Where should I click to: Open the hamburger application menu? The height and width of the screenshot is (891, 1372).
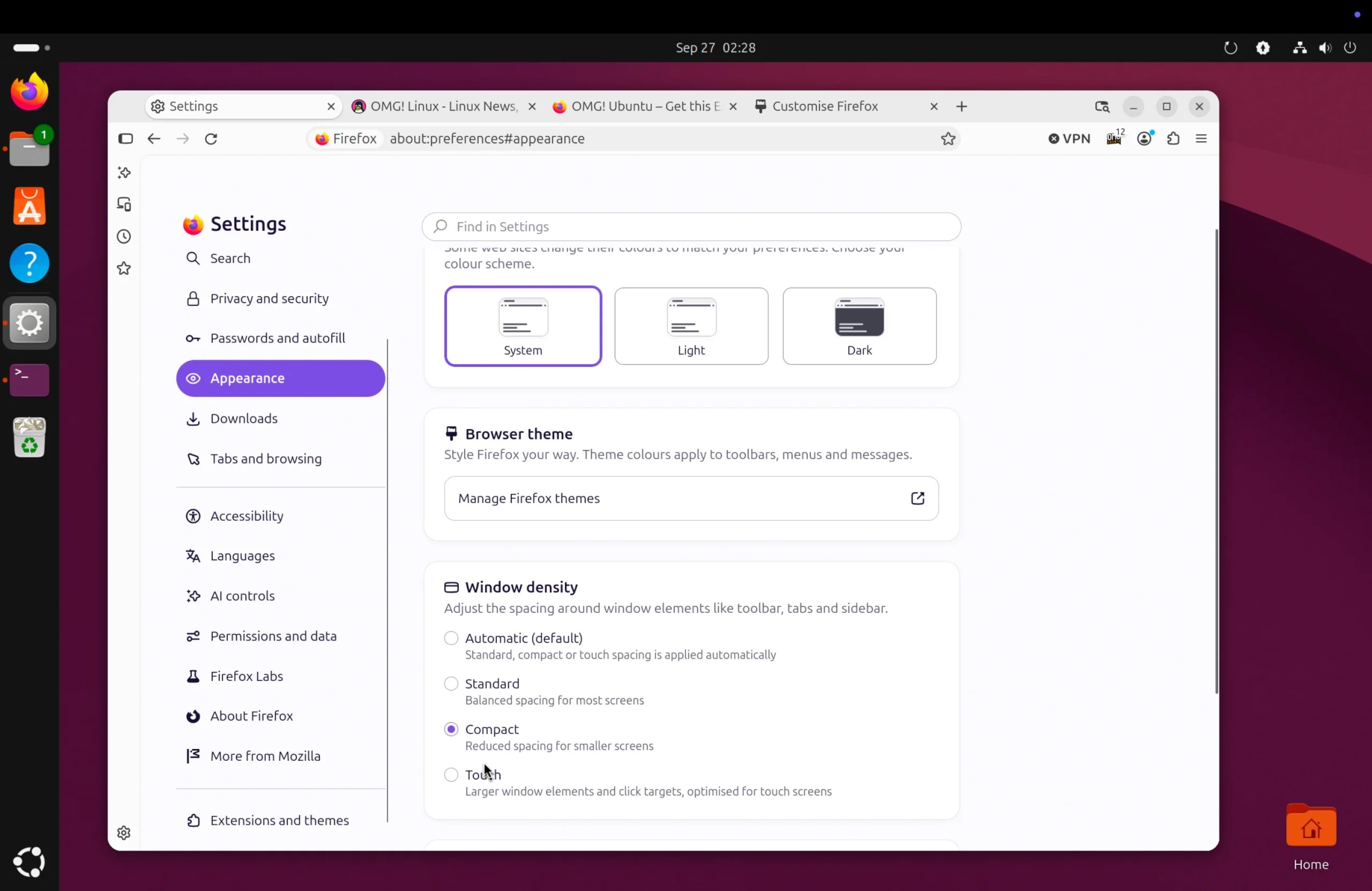tap(1202, 138)
